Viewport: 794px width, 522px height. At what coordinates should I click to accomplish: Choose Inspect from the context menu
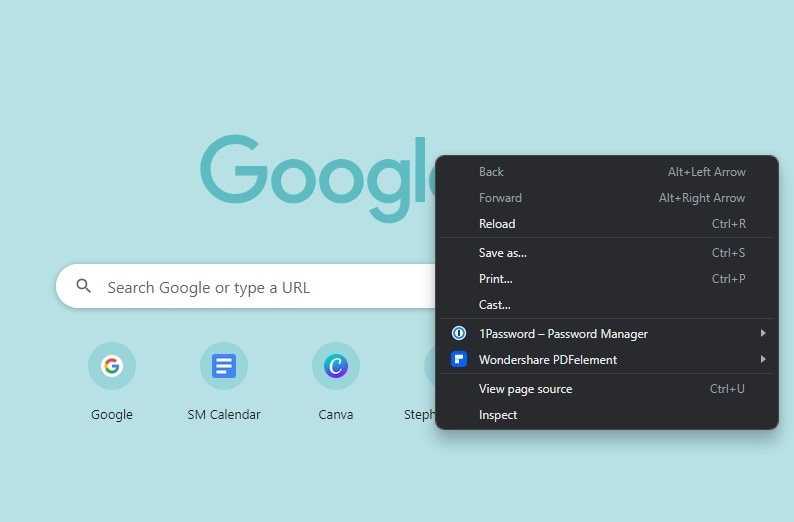point(607,415)
